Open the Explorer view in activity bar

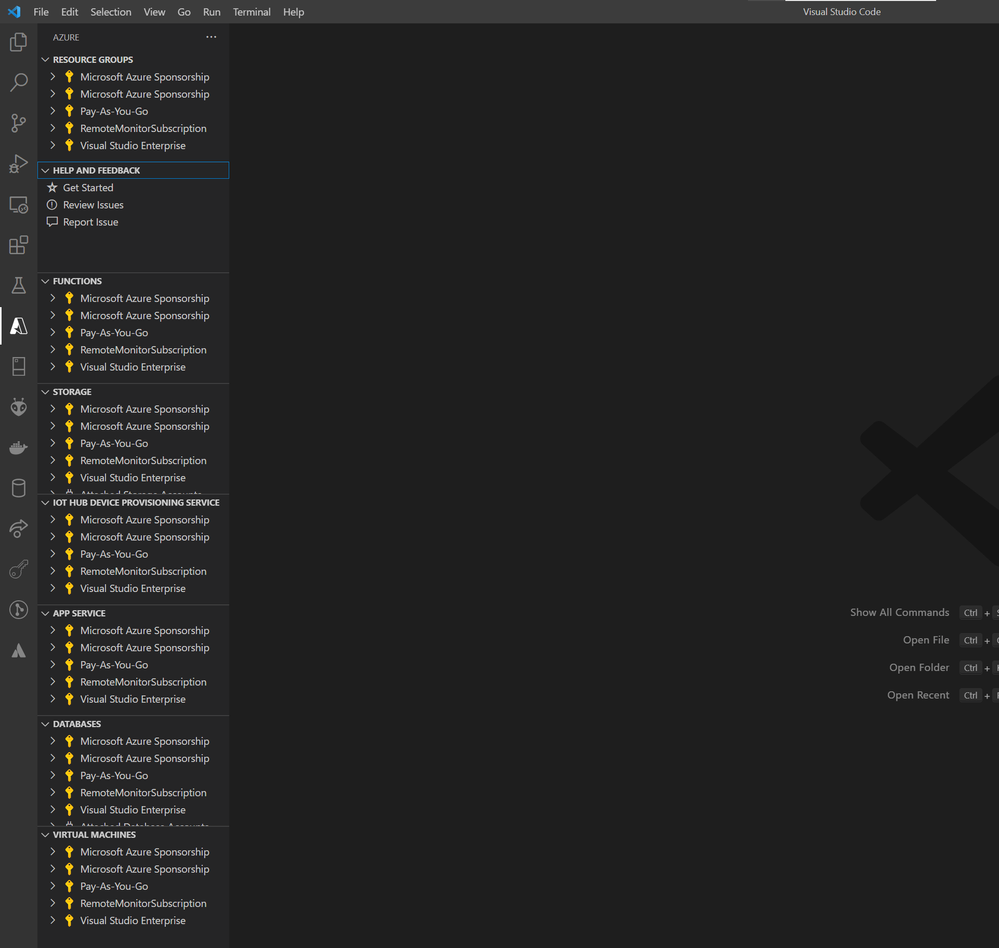pos(18,42)
